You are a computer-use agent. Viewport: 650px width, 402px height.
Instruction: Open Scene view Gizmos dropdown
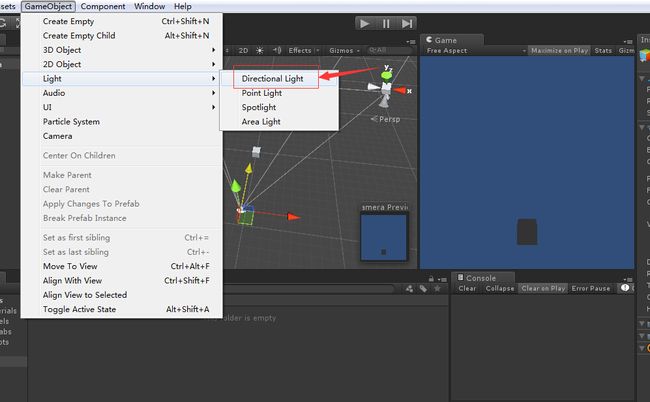(344, 51)
